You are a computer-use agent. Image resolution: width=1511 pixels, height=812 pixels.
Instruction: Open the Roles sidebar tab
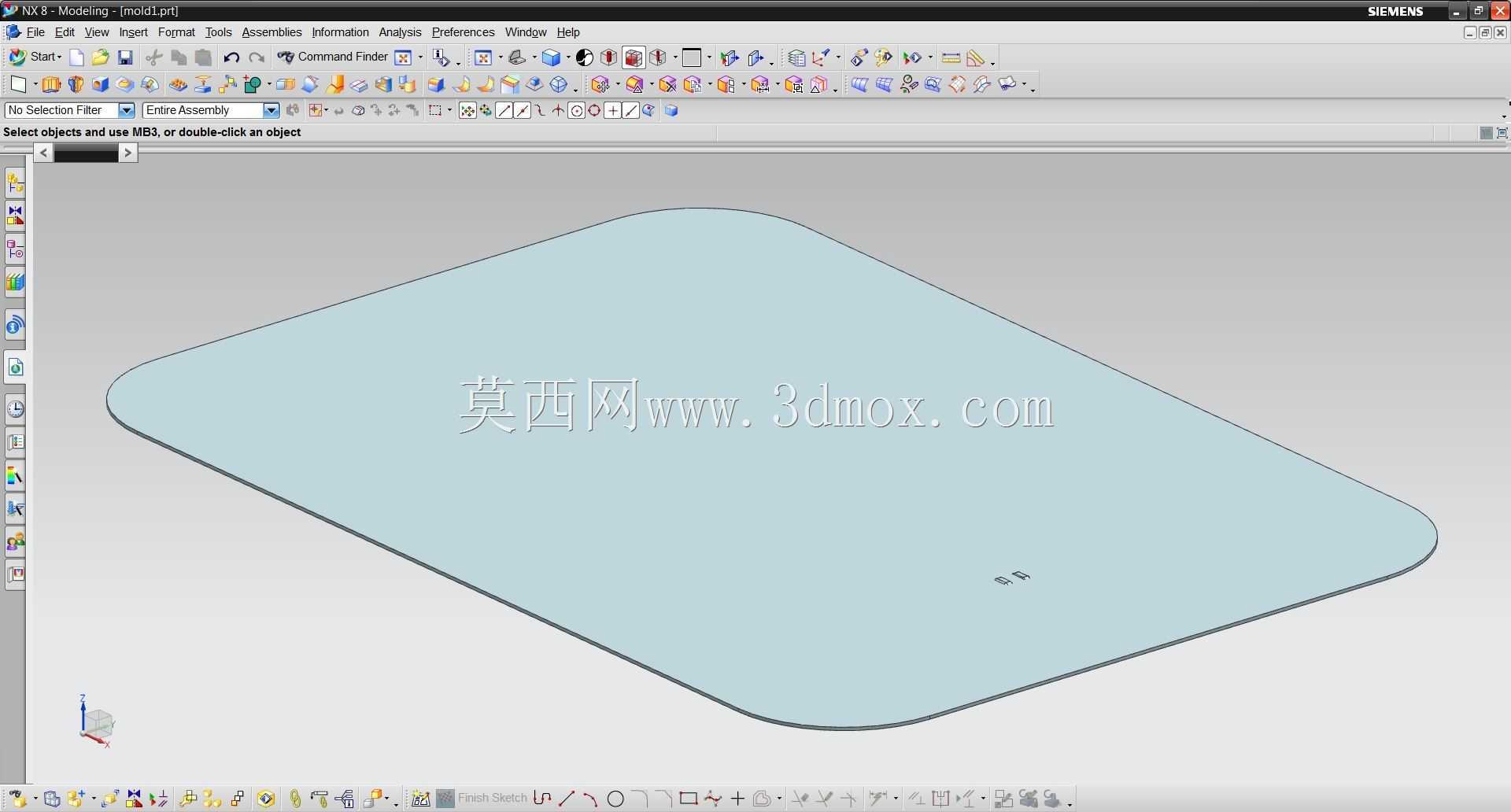click(15, 542)
